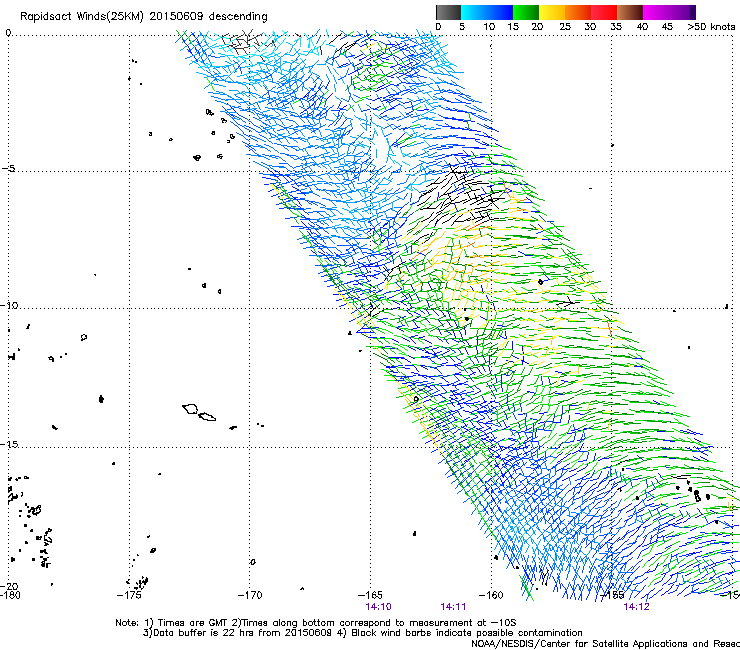Click the latitude label '-15'

pyautogui.click(x=9, y=444)
